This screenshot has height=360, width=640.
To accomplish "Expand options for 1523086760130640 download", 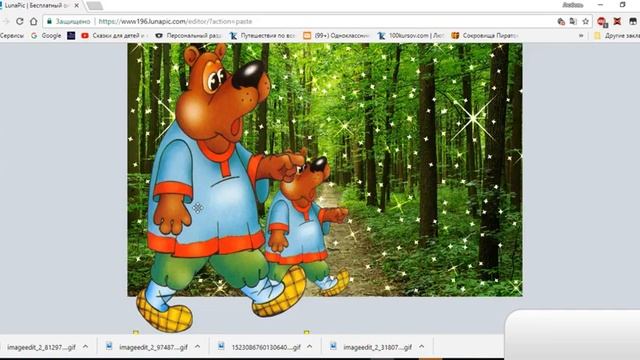I will [x=310, y=347].
